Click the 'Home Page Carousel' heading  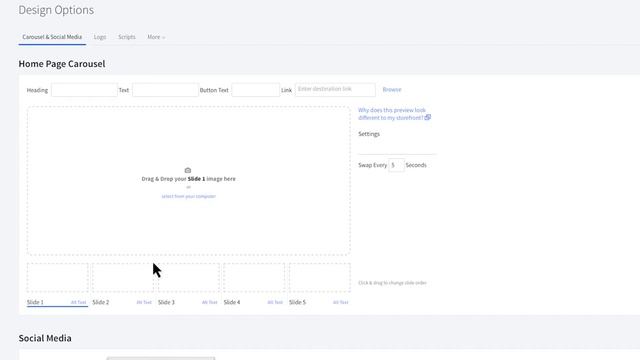coord(62,64)
